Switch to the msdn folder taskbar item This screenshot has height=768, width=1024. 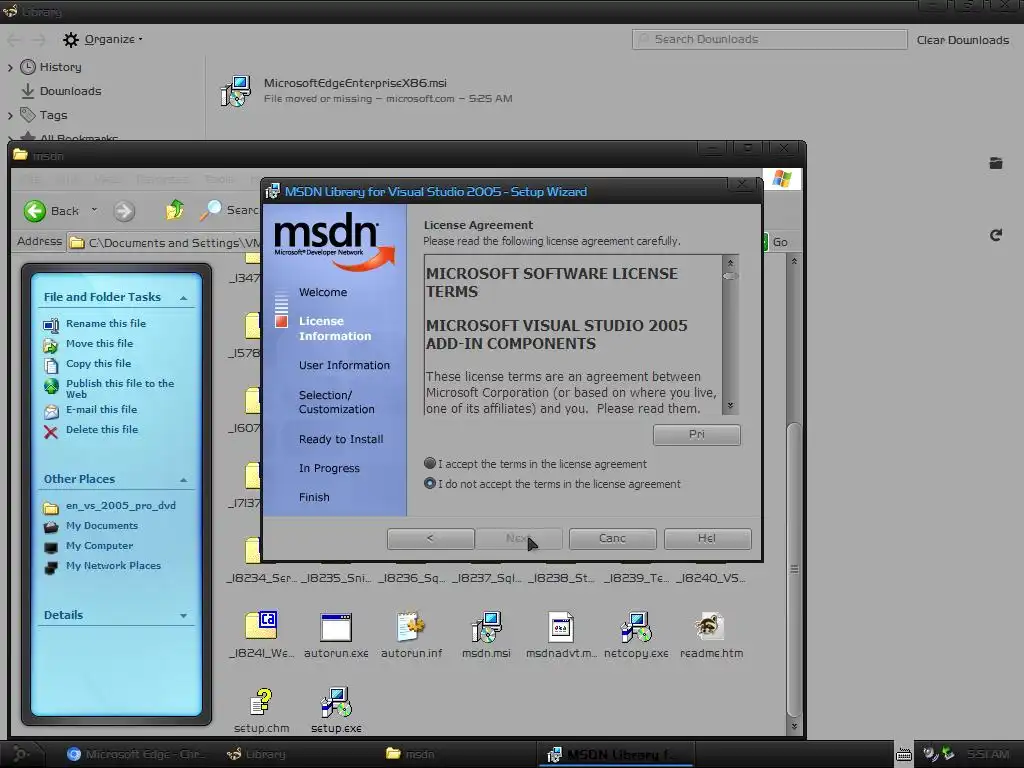click(410, 754)
